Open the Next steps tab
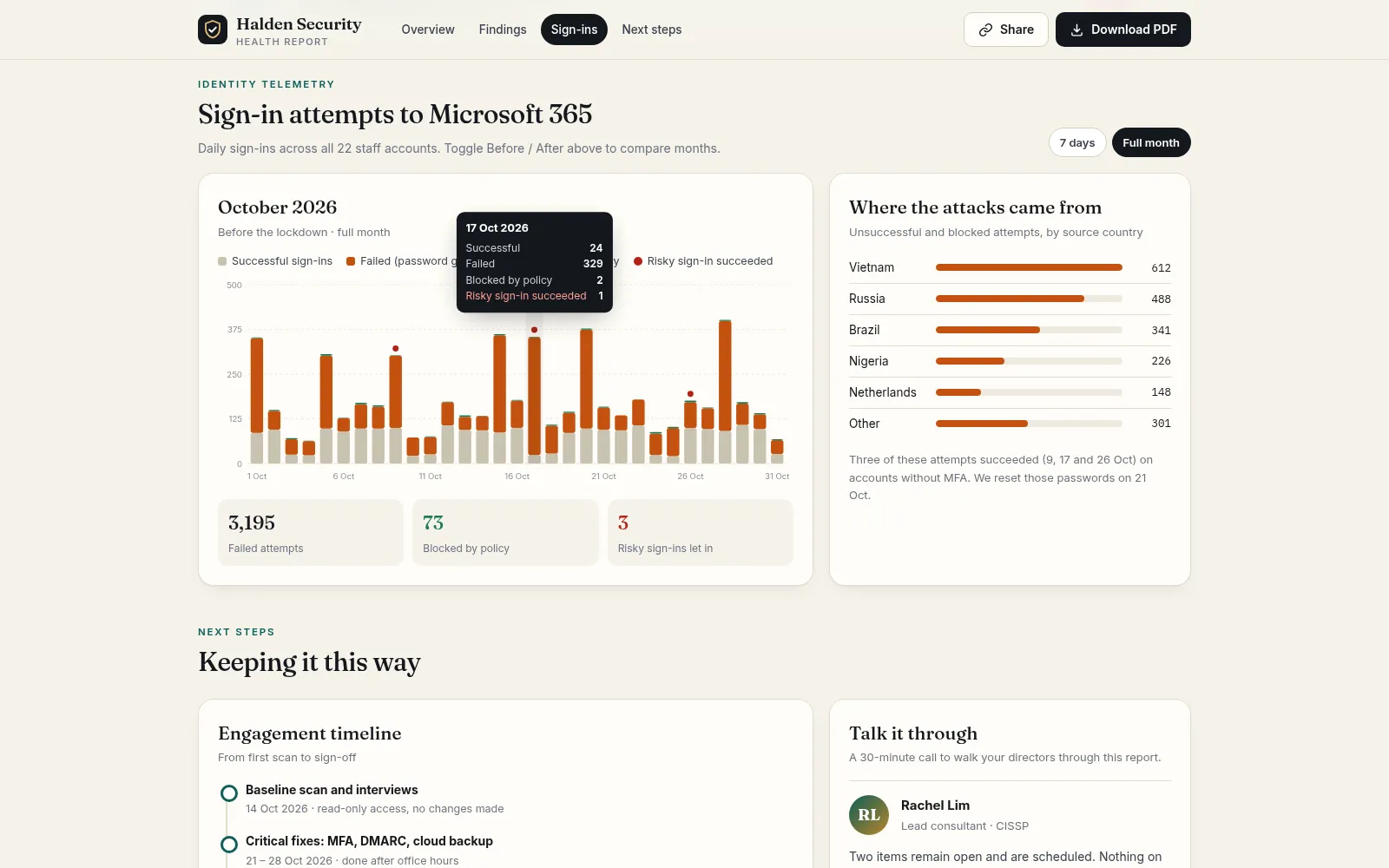Screen dimensions: 1389x868 pyautogui.click(x=652, y=30)
